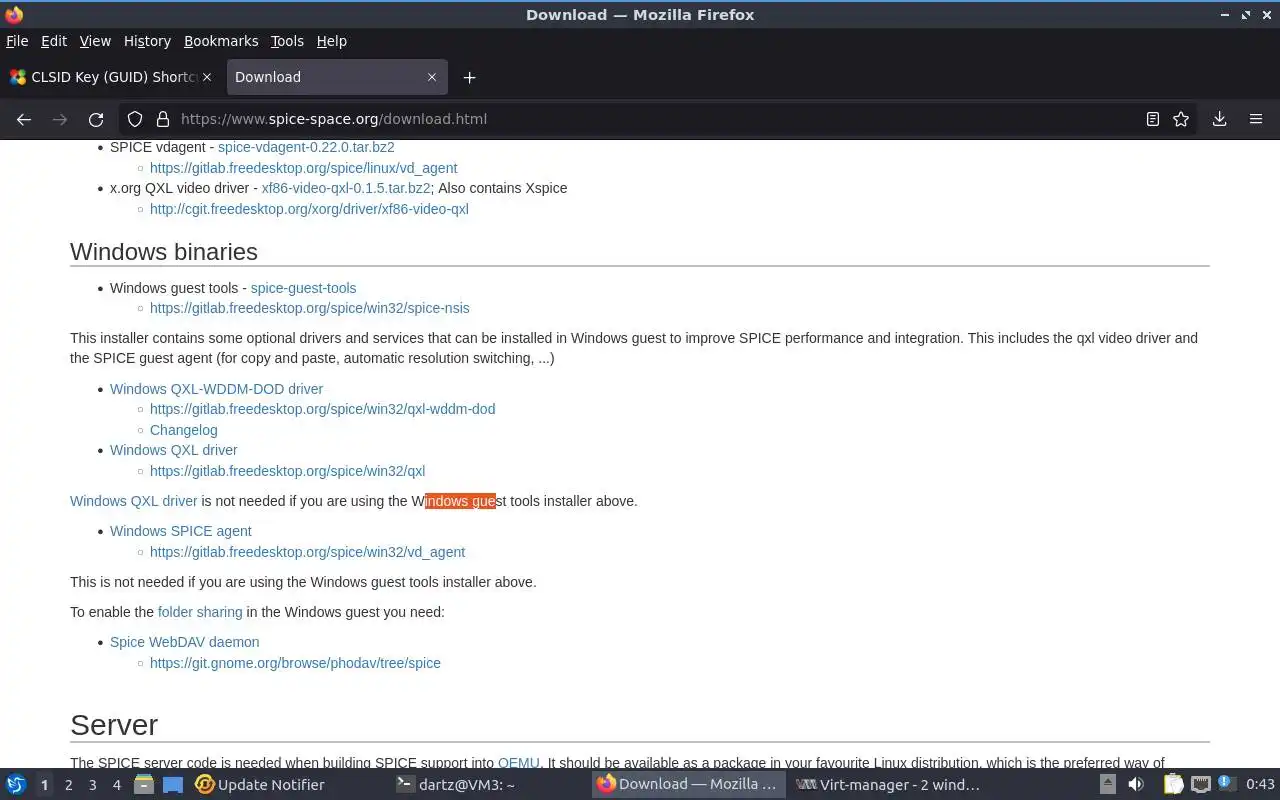Open the Tools menu
Viewport: 1280px width, 800px height.
[287, 41]
